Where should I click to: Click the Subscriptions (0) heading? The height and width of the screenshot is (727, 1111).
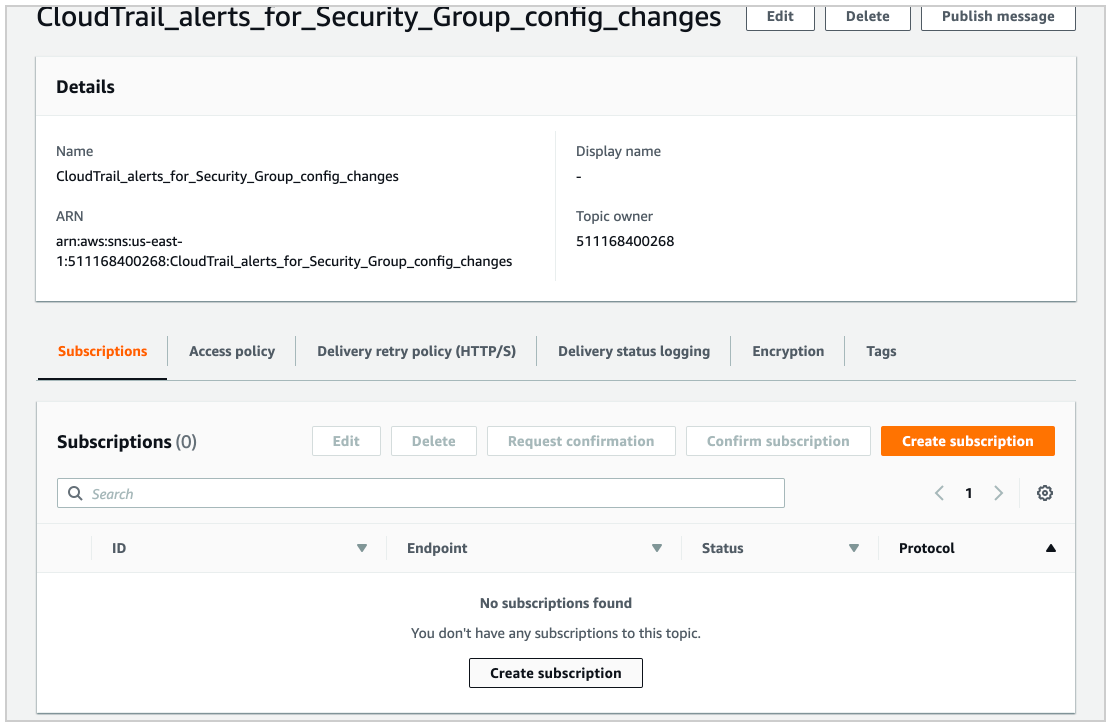[x=127, y=442]
